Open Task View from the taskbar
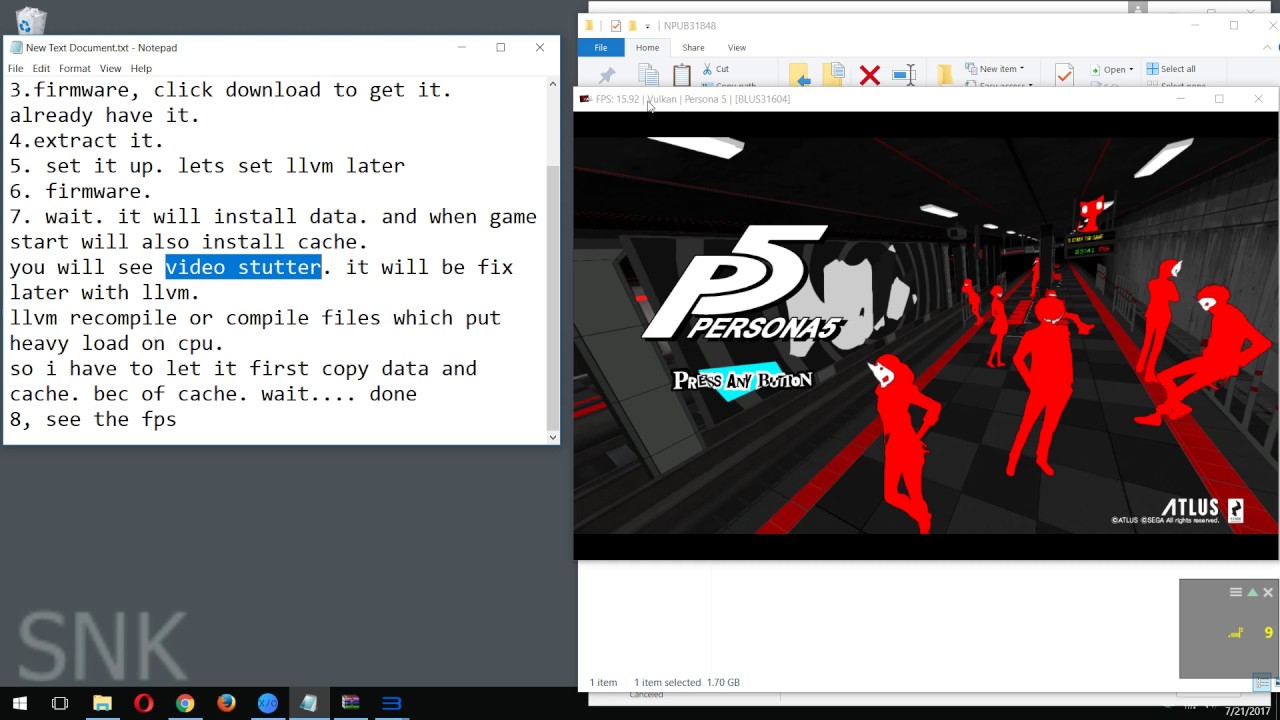This screenshot has height=720, width=1280. point(60,703)
